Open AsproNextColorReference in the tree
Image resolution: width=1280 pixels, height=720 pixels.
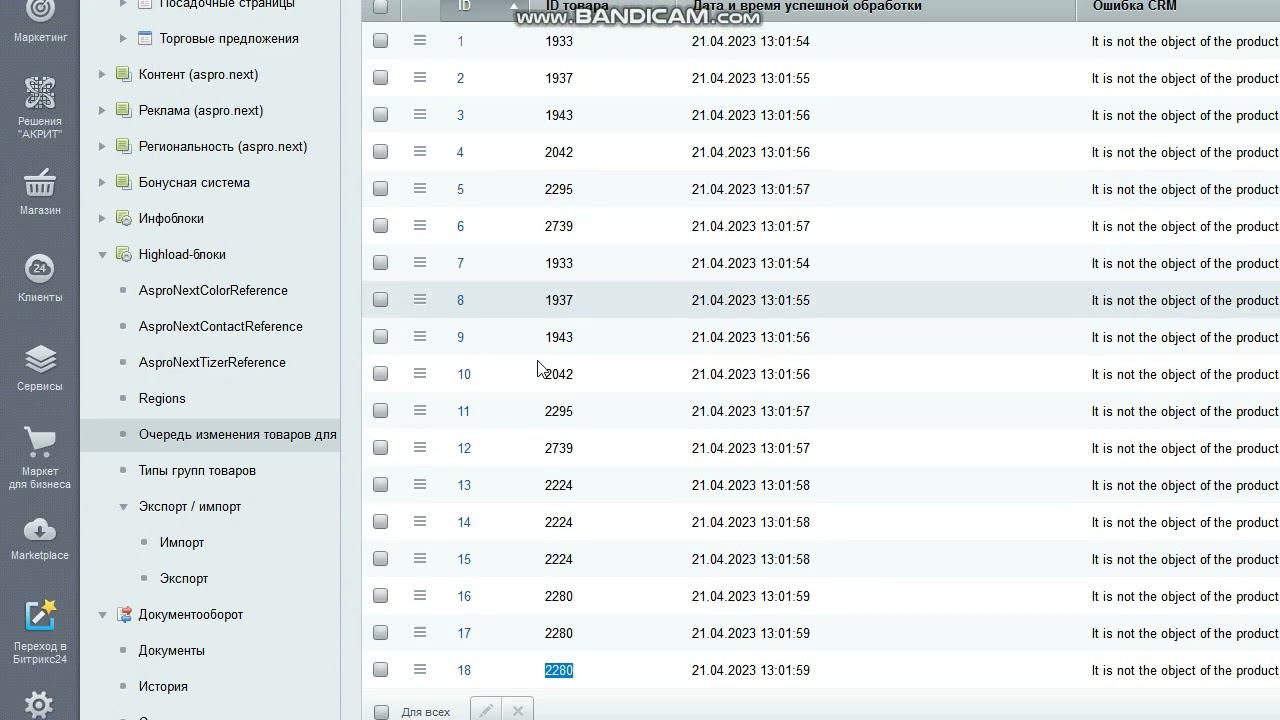213,290
